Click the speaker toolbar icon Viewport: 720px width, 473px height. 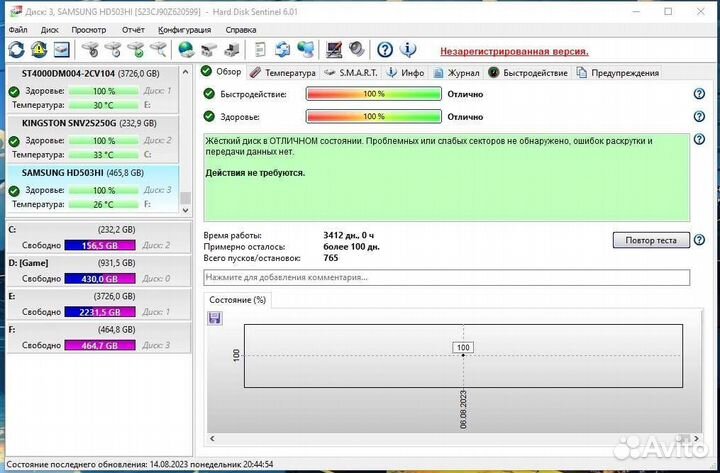pyautogui.click(x=356, y=50)
